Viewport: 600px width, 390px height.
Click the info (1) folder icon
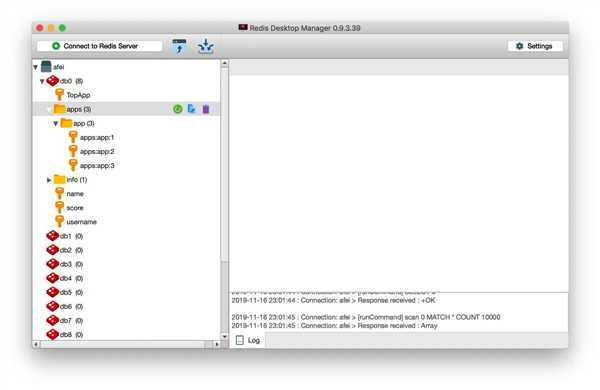click(x=60, y=179)
